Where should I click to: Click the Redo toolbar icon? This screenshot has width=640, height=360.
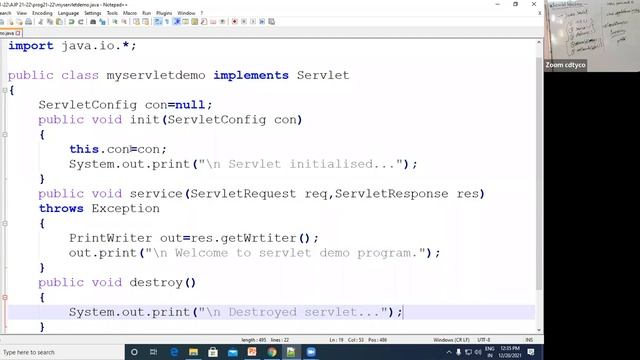80,22
